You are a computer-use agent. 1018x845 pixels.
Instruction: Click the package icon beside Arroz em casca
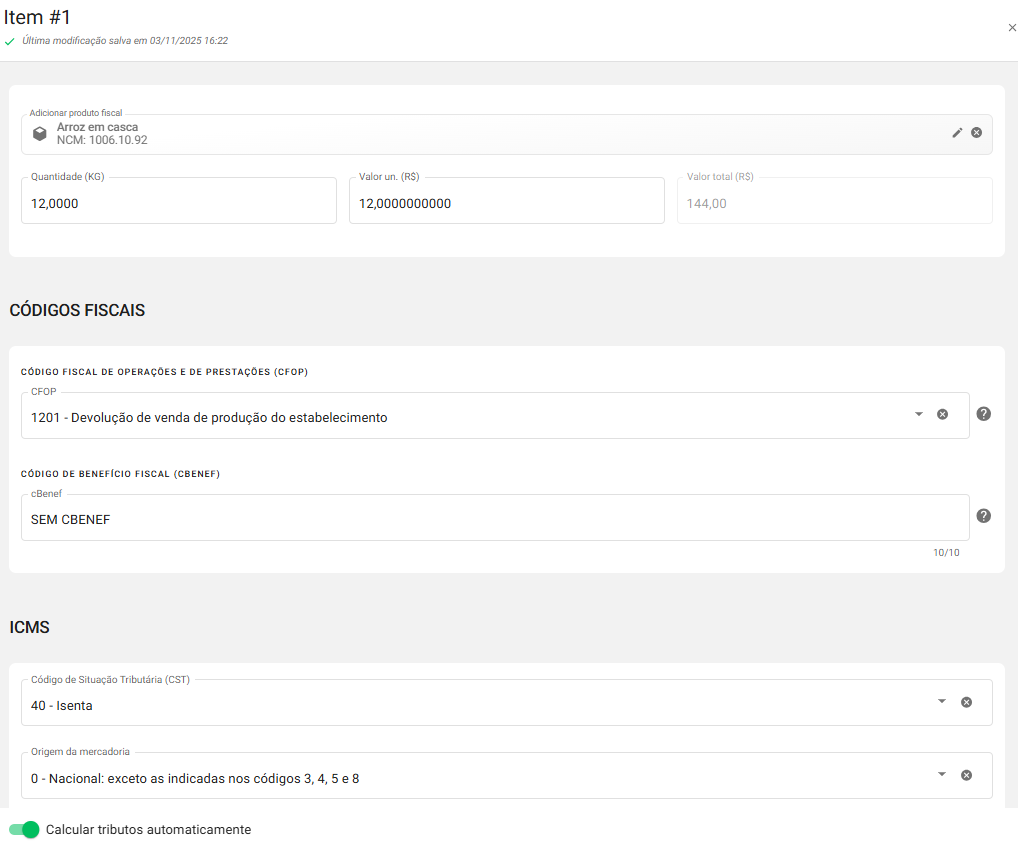click(x=40, y=134)
